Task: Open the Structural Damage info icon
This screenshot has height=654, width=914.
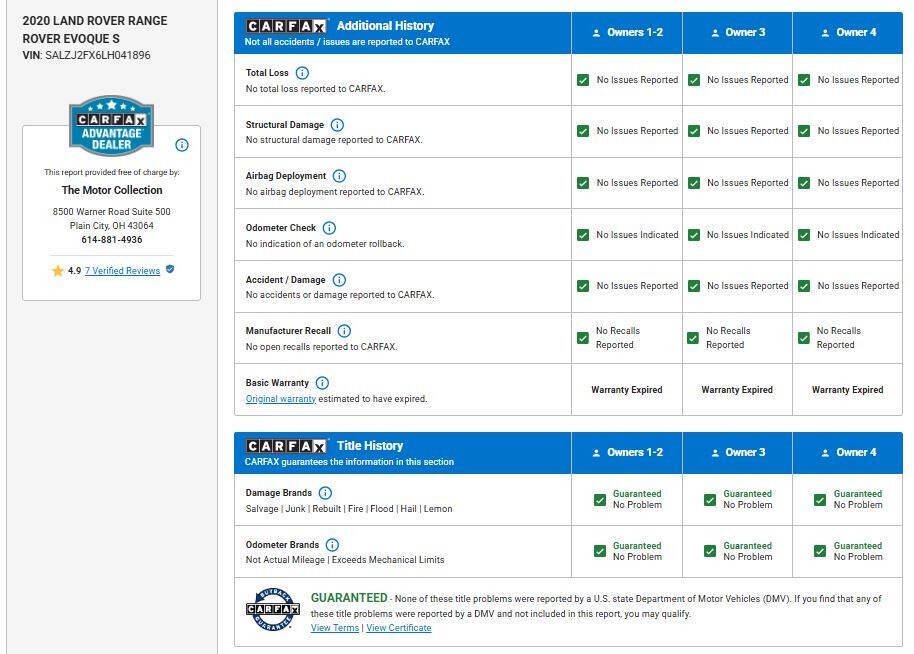Action: (x=337, y=125)
